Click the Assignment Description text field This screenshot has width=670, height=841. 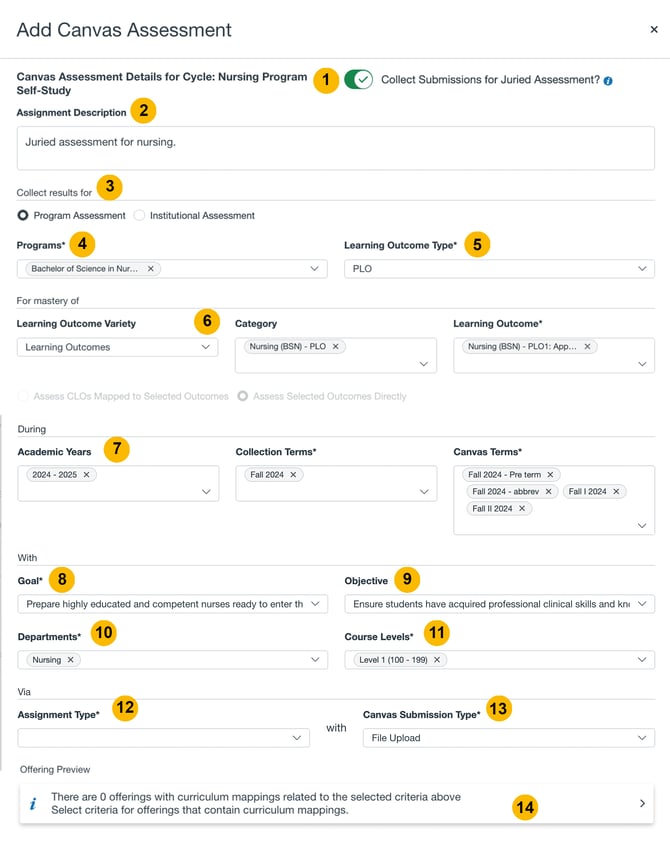[x=335, y=148]
